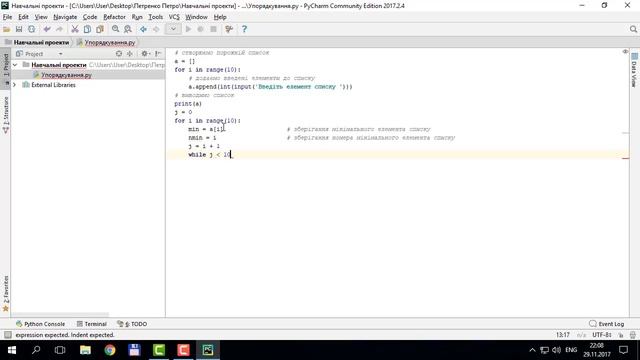This screenshot has width=640, height=360.
Task: Select Упорядкування.py in the project tree
Action: click(66, 75)
